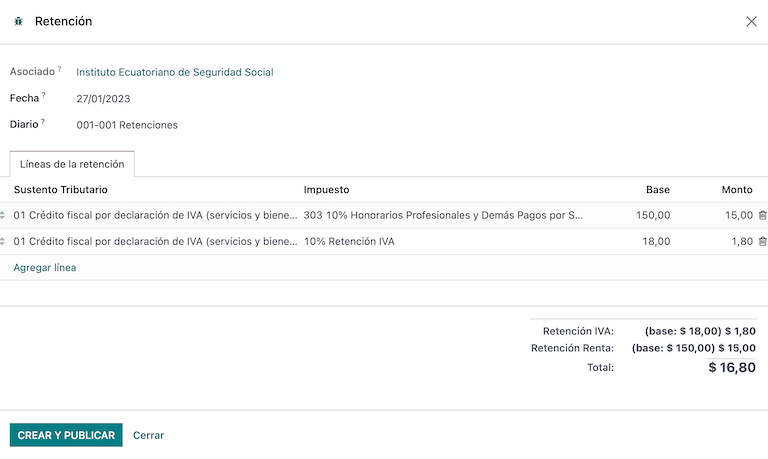Image resolution: width=768 pixels, height=459 pixels.
Task: Grab the drag handle of first retention line
Action: pos(3,215)
